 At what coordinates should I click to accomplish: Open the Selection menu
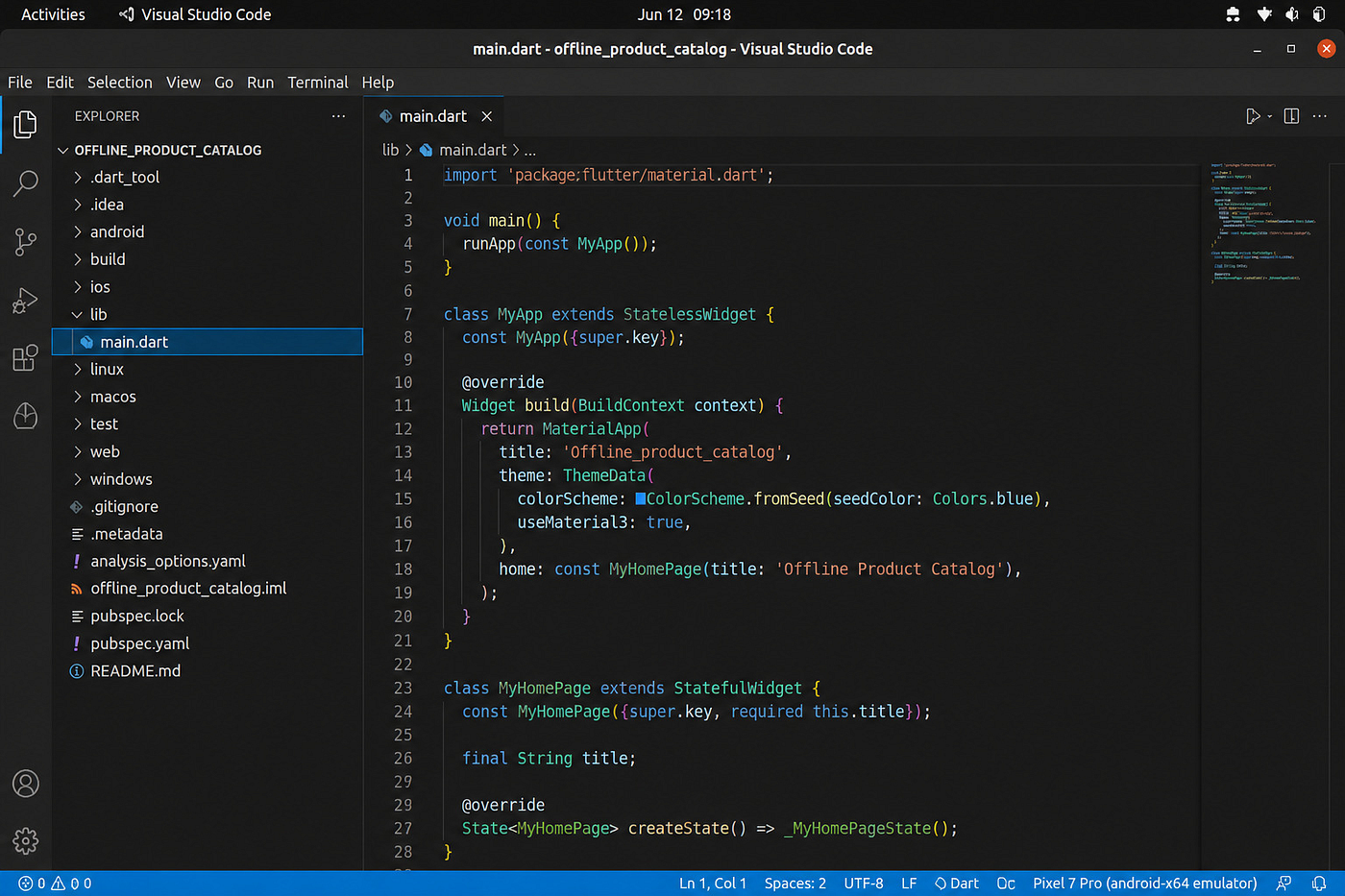(120, 83)
